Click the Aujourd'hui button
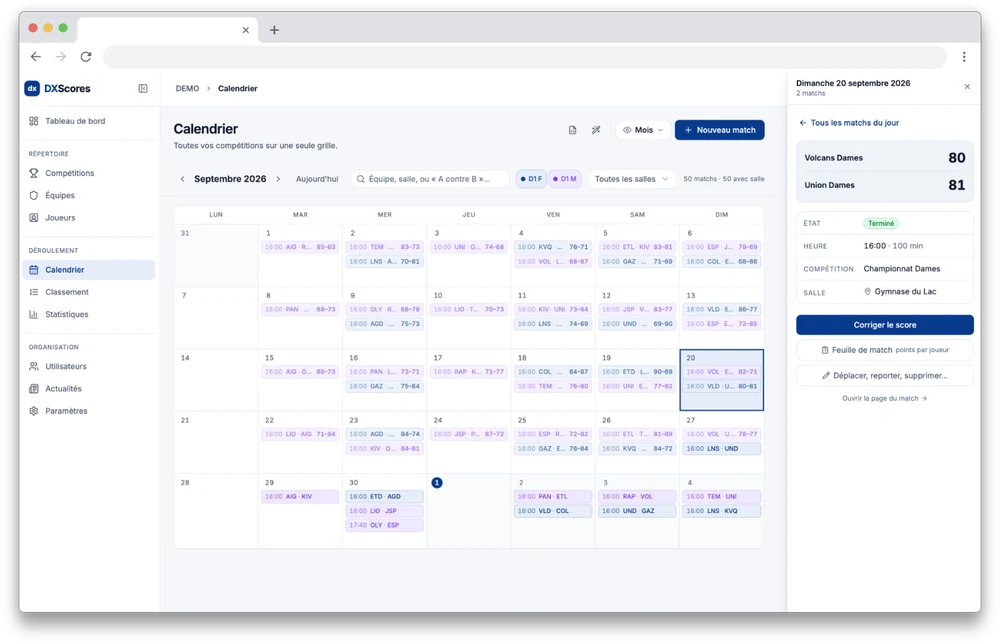The width and height of the screenshot is (1000, 644). (x=317, y=179)
